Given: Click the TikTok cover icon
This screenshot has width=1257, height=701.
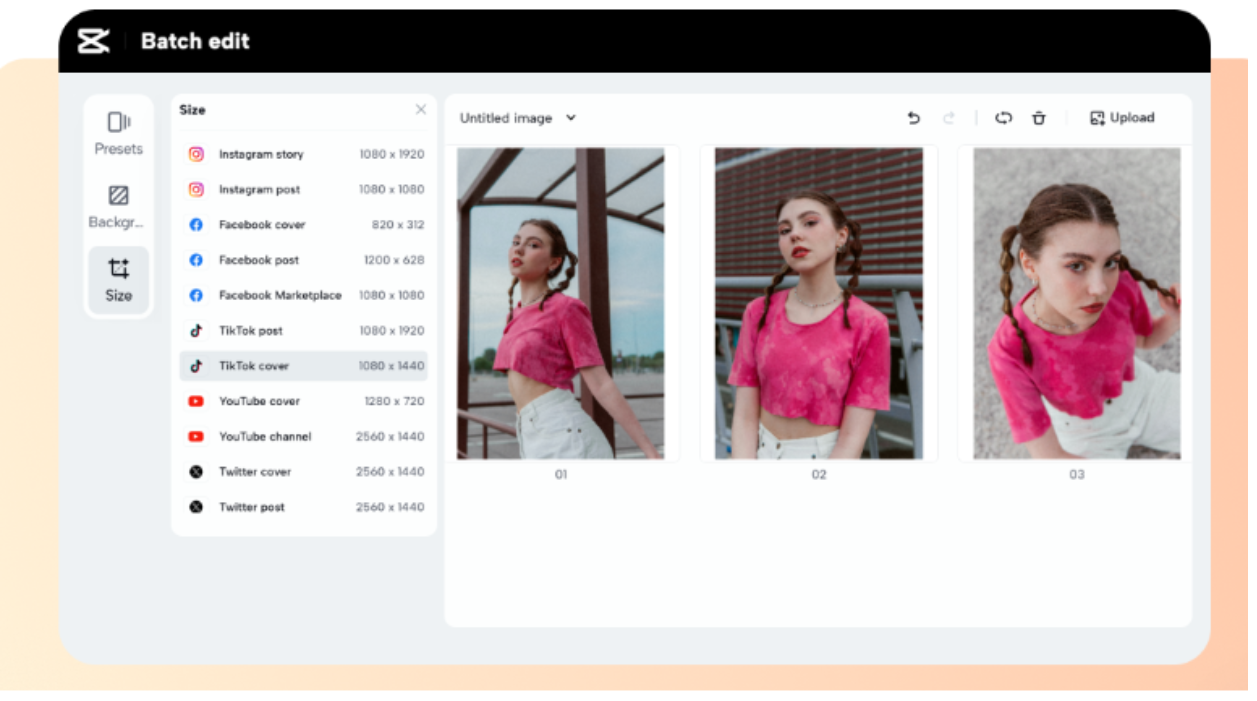Looking at the screenshot, I should 196,366.
